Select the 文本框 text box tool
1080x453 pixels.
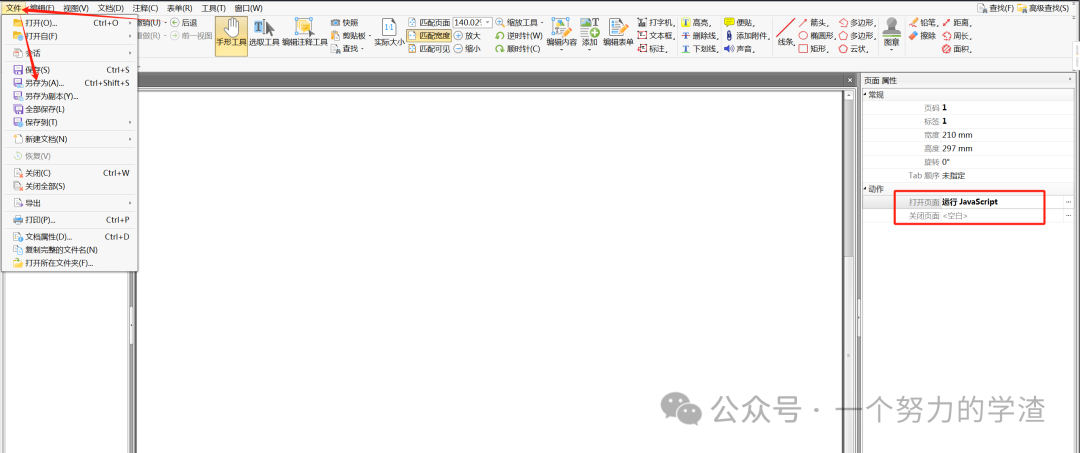click(x=656, y=36)
